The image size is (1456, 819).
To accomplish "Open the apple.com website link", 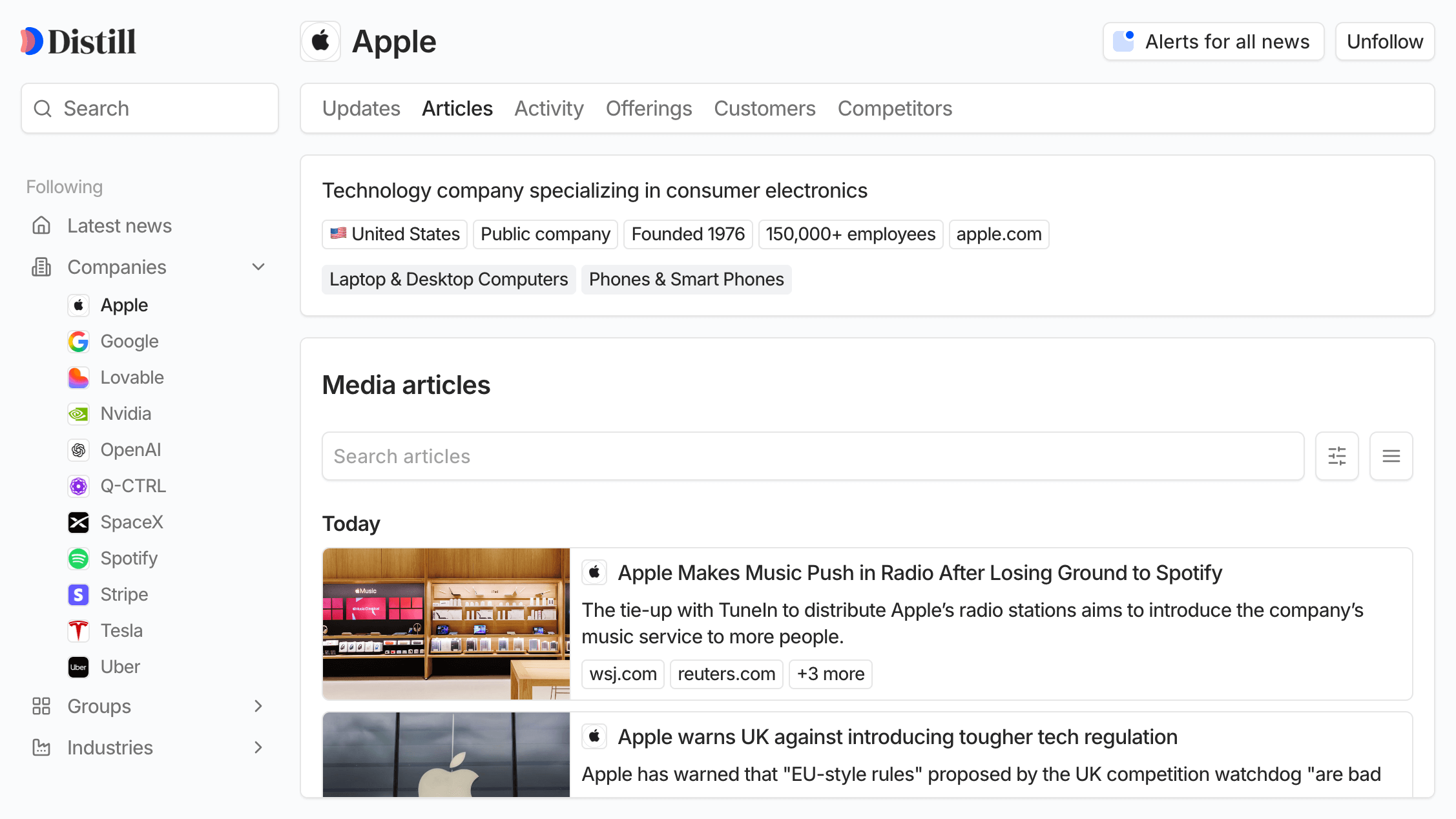I will (x=999, y=234).
